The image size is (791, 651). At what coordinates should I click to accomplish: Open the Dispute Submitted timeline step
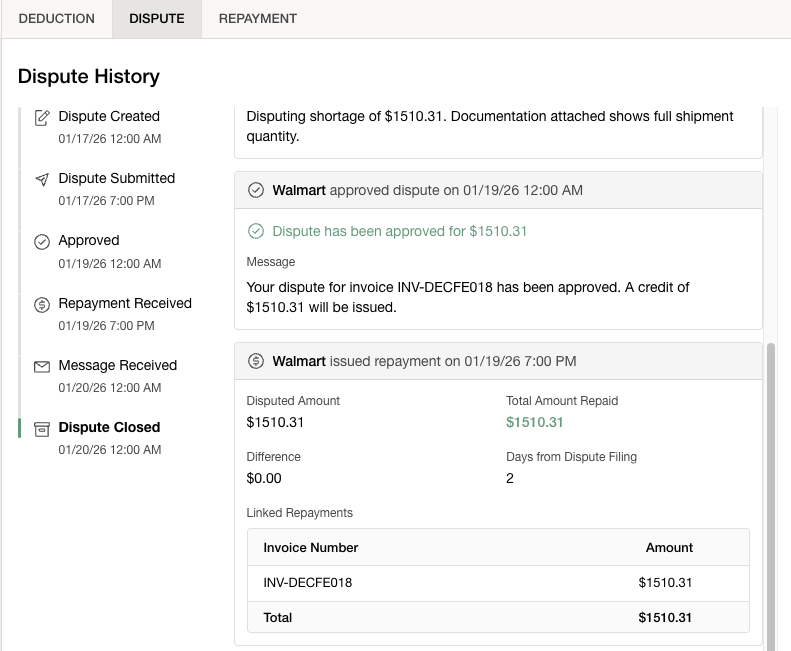(116, 179)
